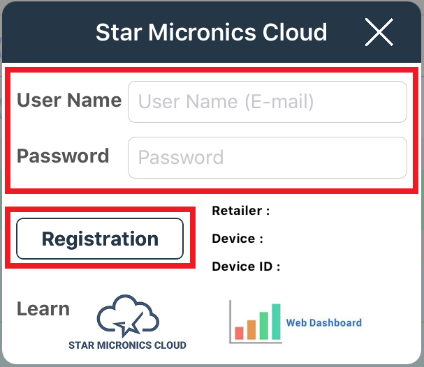Click the Password label
This screenshot has height=367, width=424.
click(63, 156)
